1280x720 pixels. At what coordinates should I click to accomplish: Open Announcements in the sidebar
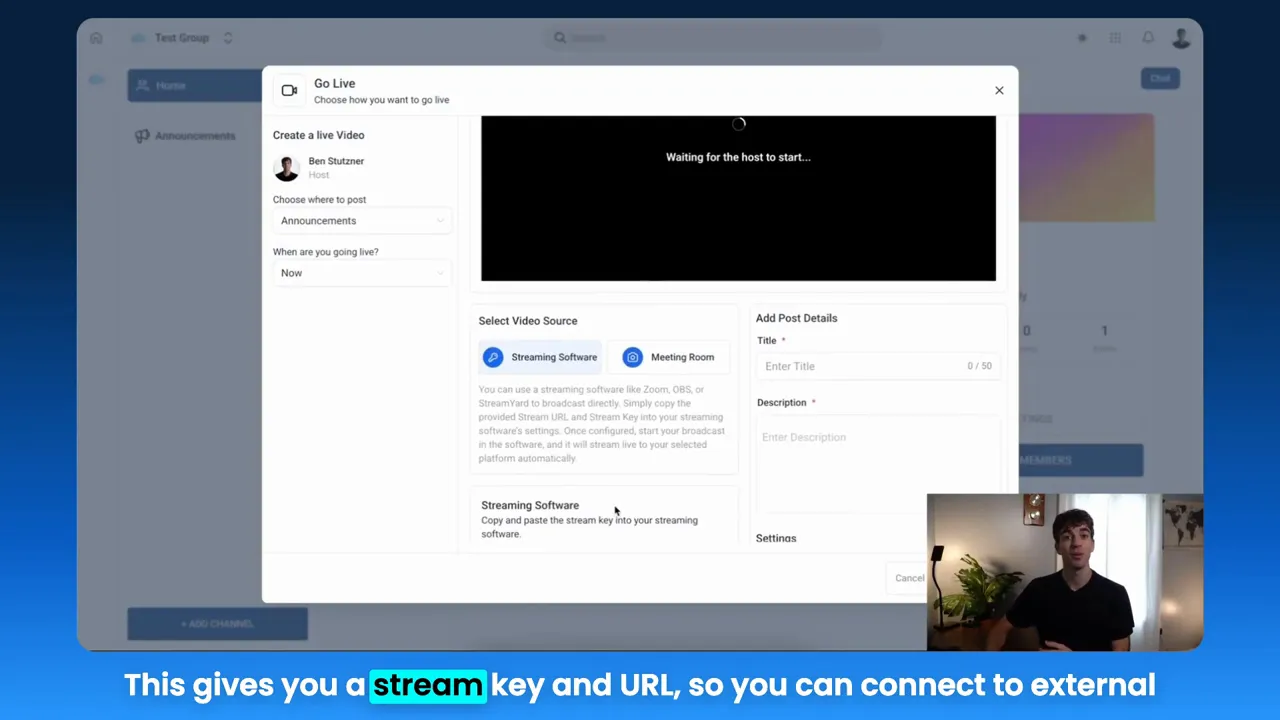pyautogui.click(x=194, y=135)
